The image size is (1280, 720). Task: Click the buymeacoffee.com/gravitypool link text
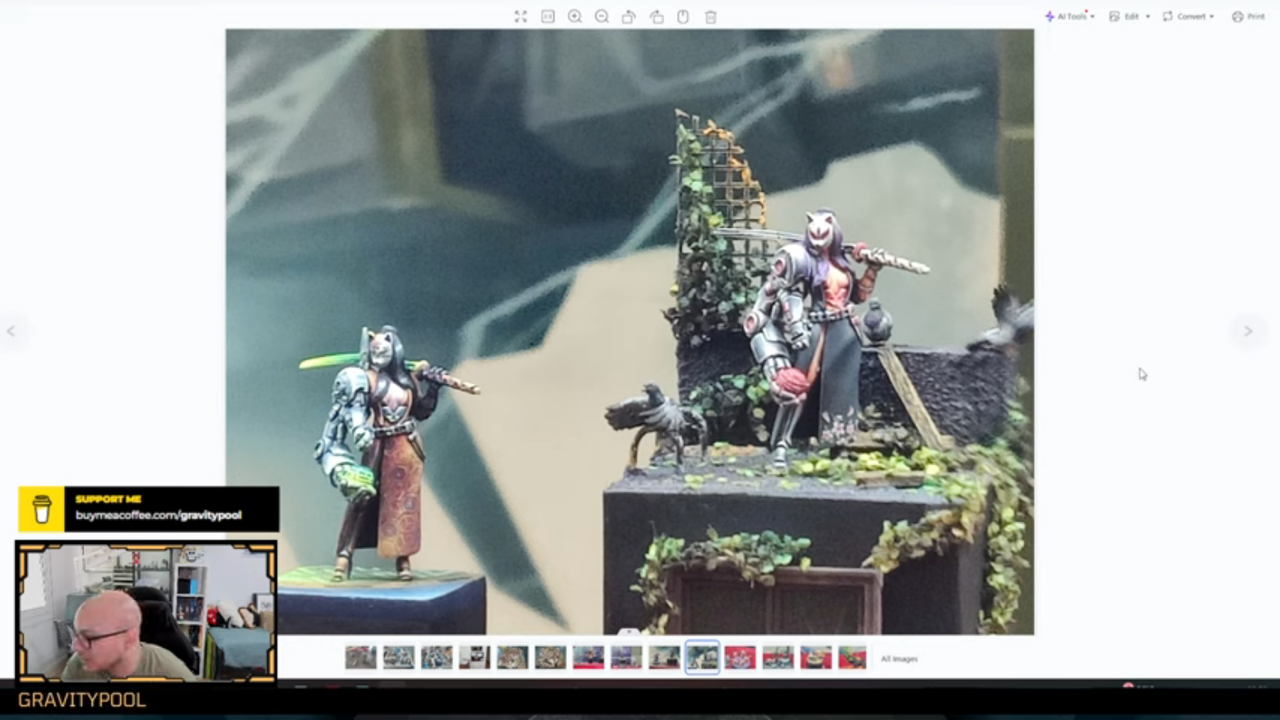click(x=158, y=516)
